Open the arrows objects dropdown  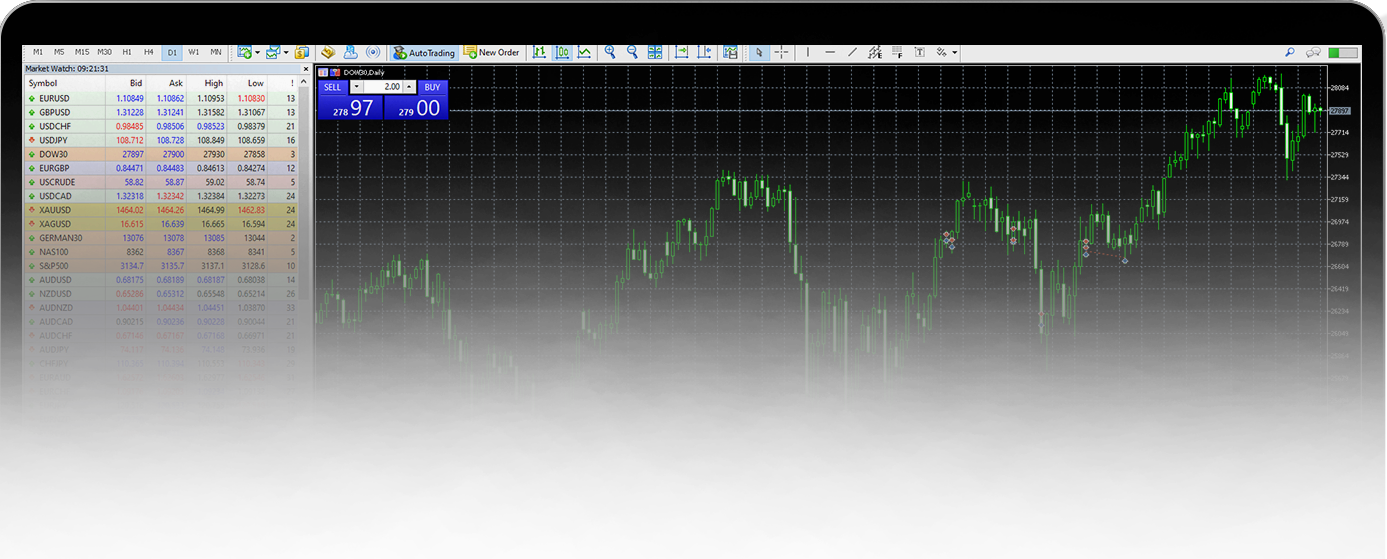tap(955, 52)
